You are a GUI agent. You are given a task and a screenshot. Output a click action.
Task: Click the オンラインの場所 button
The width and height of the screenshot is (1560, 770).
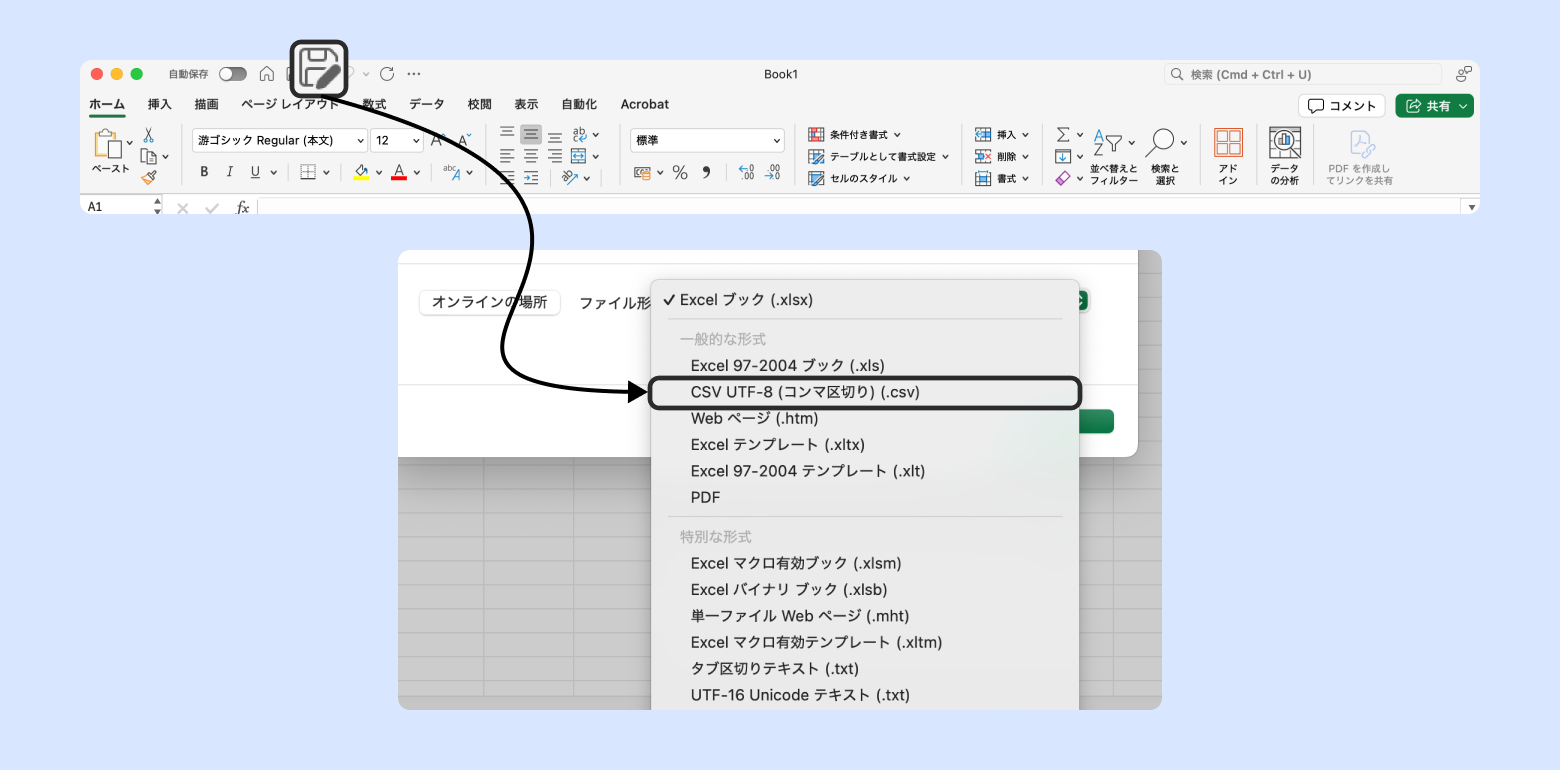coord(490,302)
